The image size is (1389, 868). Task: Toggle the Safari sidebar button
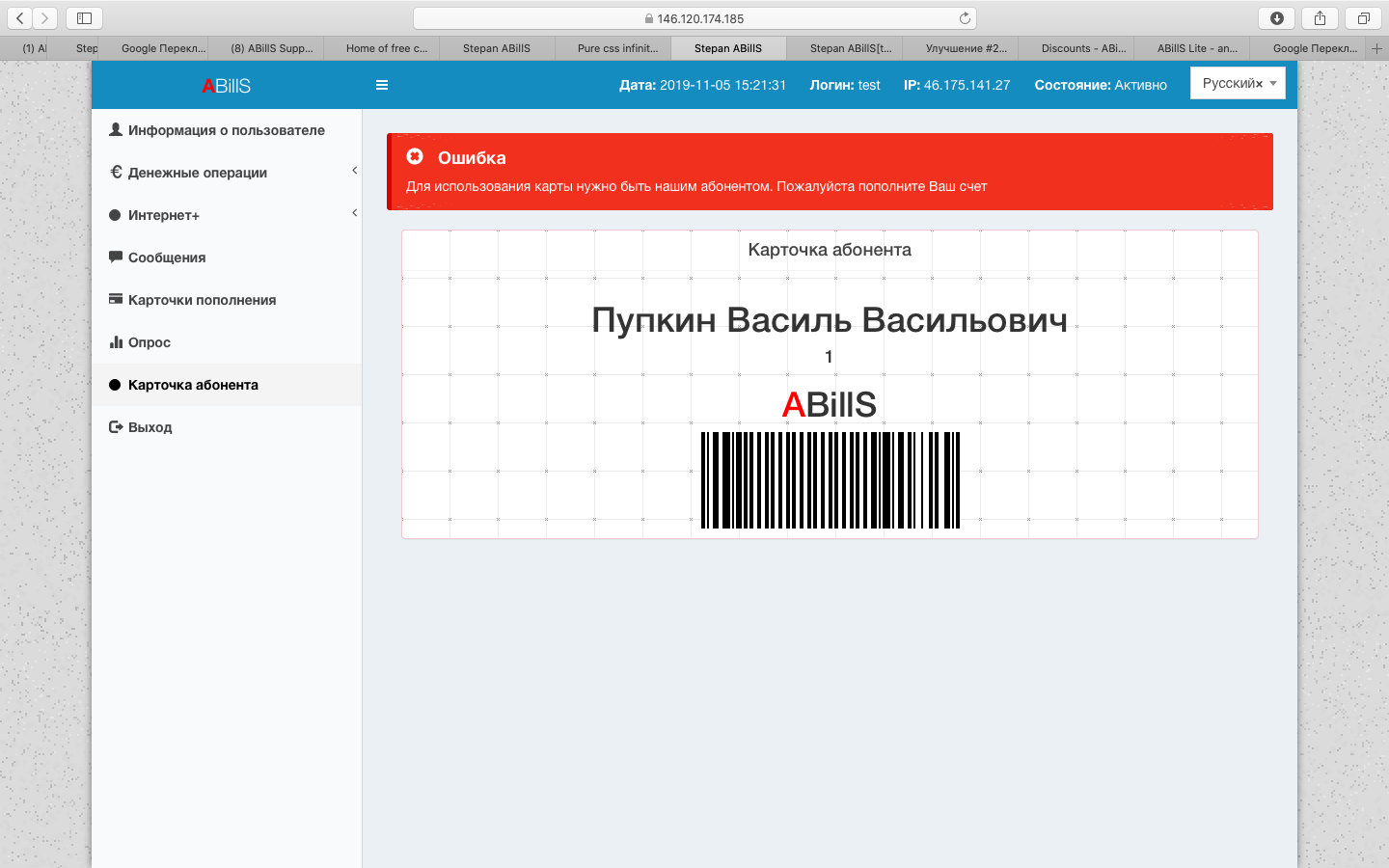coord(84,18)
